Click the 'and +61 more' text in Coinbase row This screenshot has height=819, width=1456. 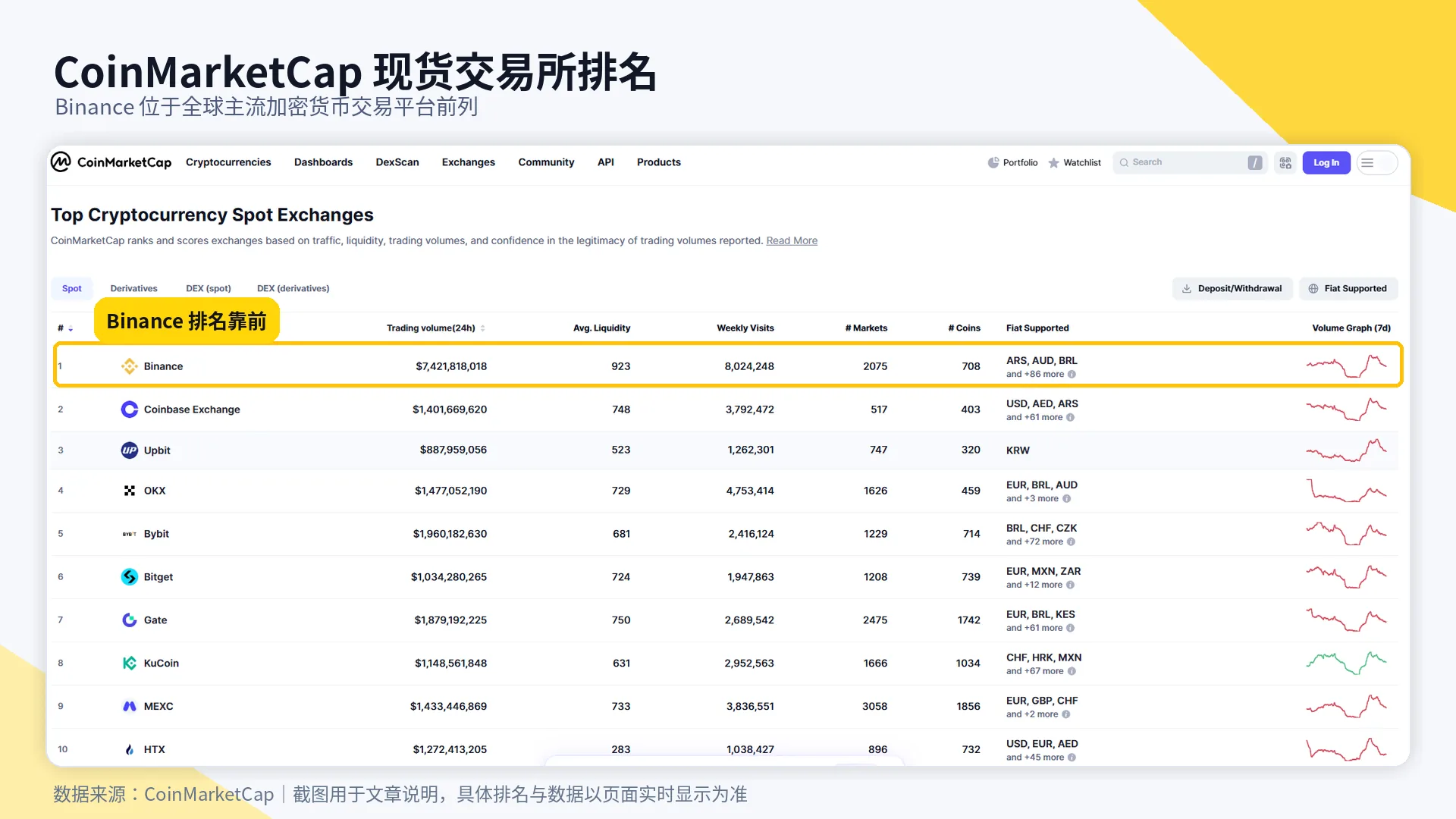coord(1034,418)
